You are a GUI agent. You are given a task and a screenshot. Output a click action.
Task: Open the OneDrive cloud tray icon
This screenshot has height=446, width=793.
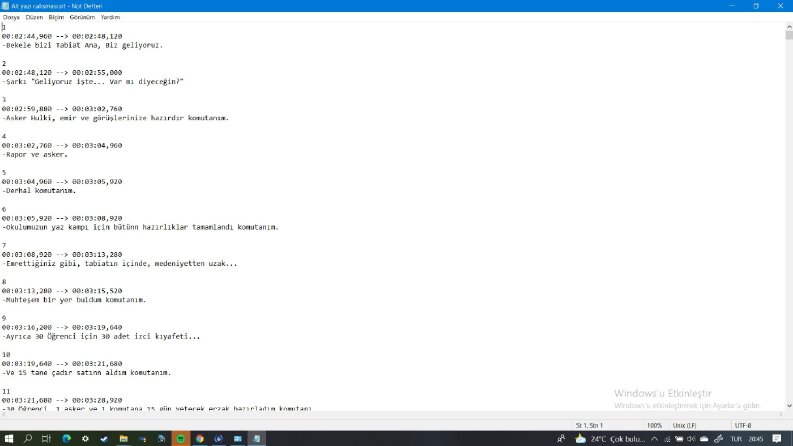click(704, 439)
